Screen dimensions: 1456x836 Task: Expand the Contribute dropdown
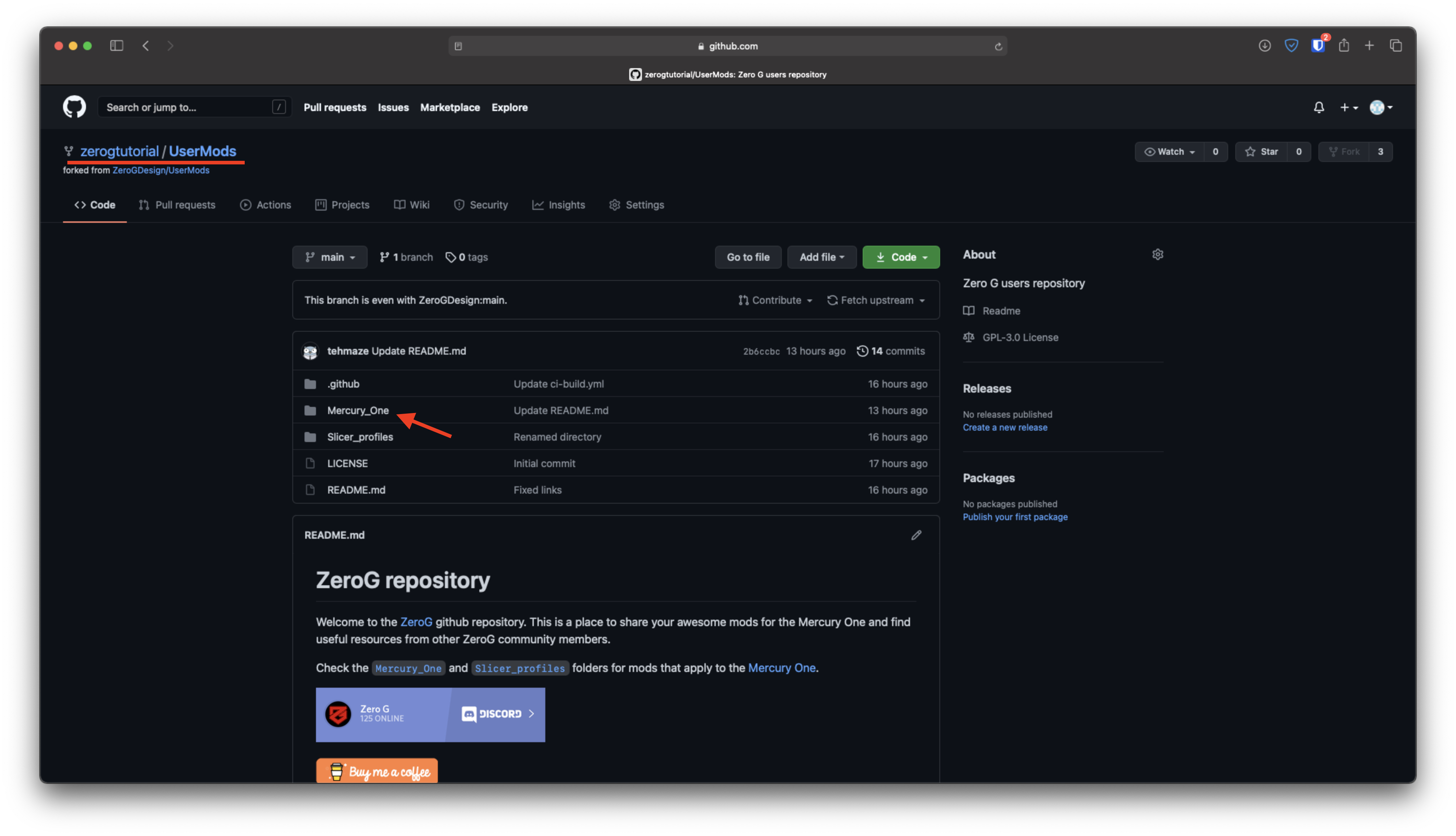(x=775, y=300)
